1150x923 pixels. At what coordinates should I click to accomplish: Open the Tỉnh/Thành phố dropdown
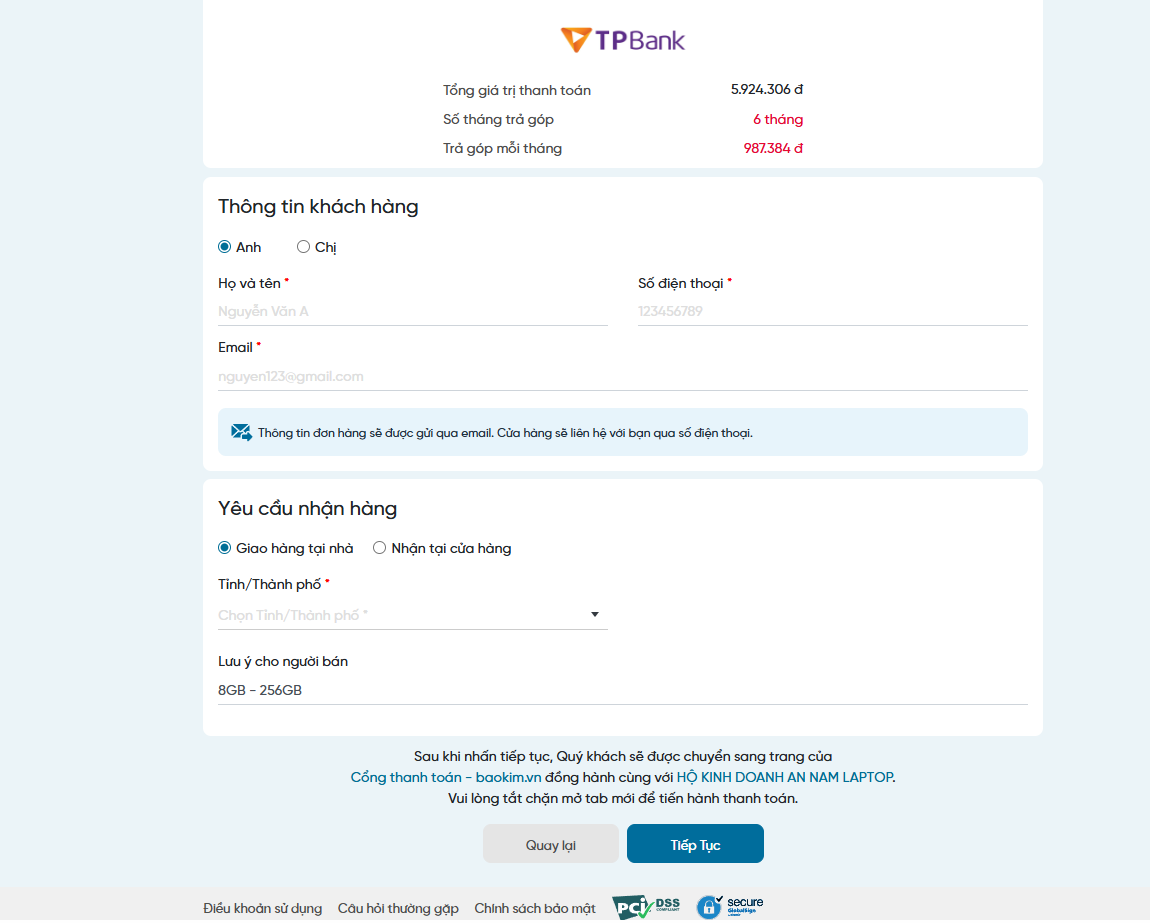pos(413,615)
